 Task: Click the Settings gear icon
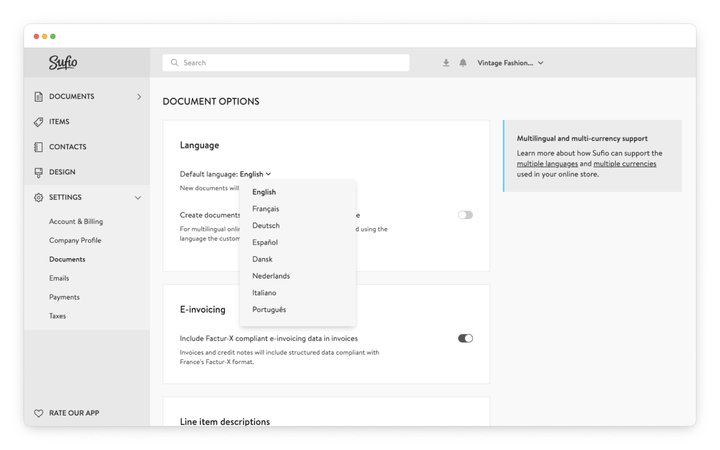[39, 197]
